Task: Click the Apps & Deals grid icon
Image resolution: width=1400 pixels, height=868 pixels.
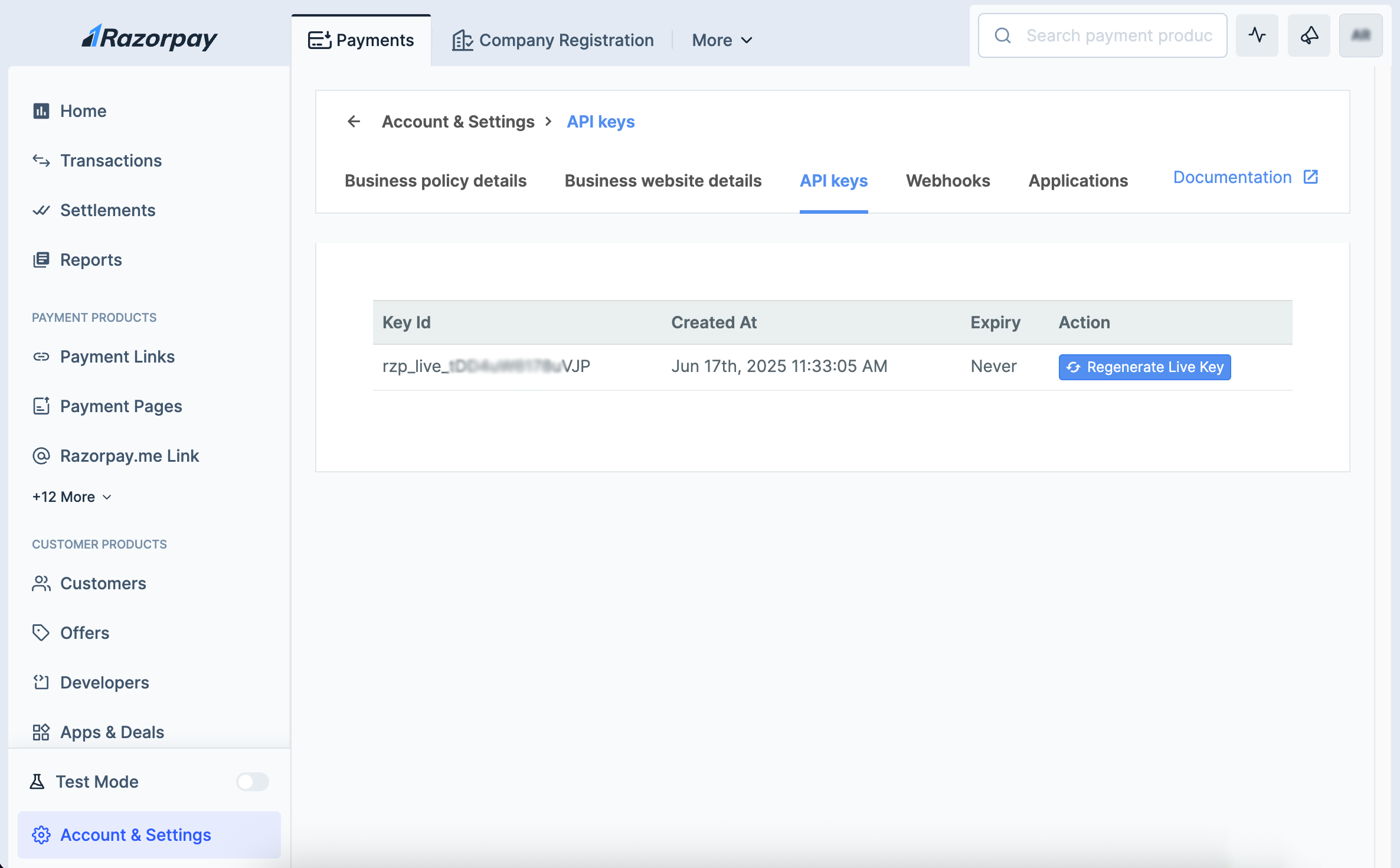Action: 41,732
